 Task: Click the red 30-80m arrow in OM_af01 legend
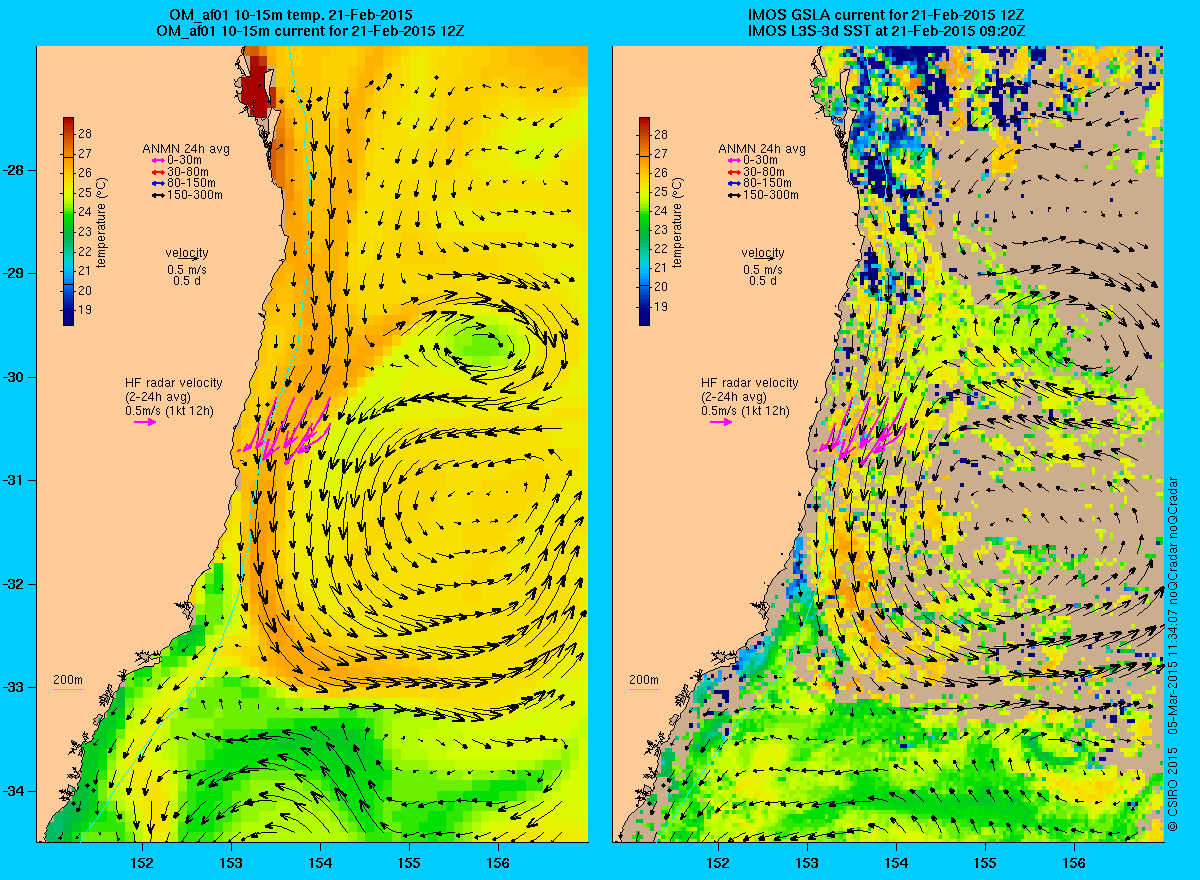click(159, 172)
